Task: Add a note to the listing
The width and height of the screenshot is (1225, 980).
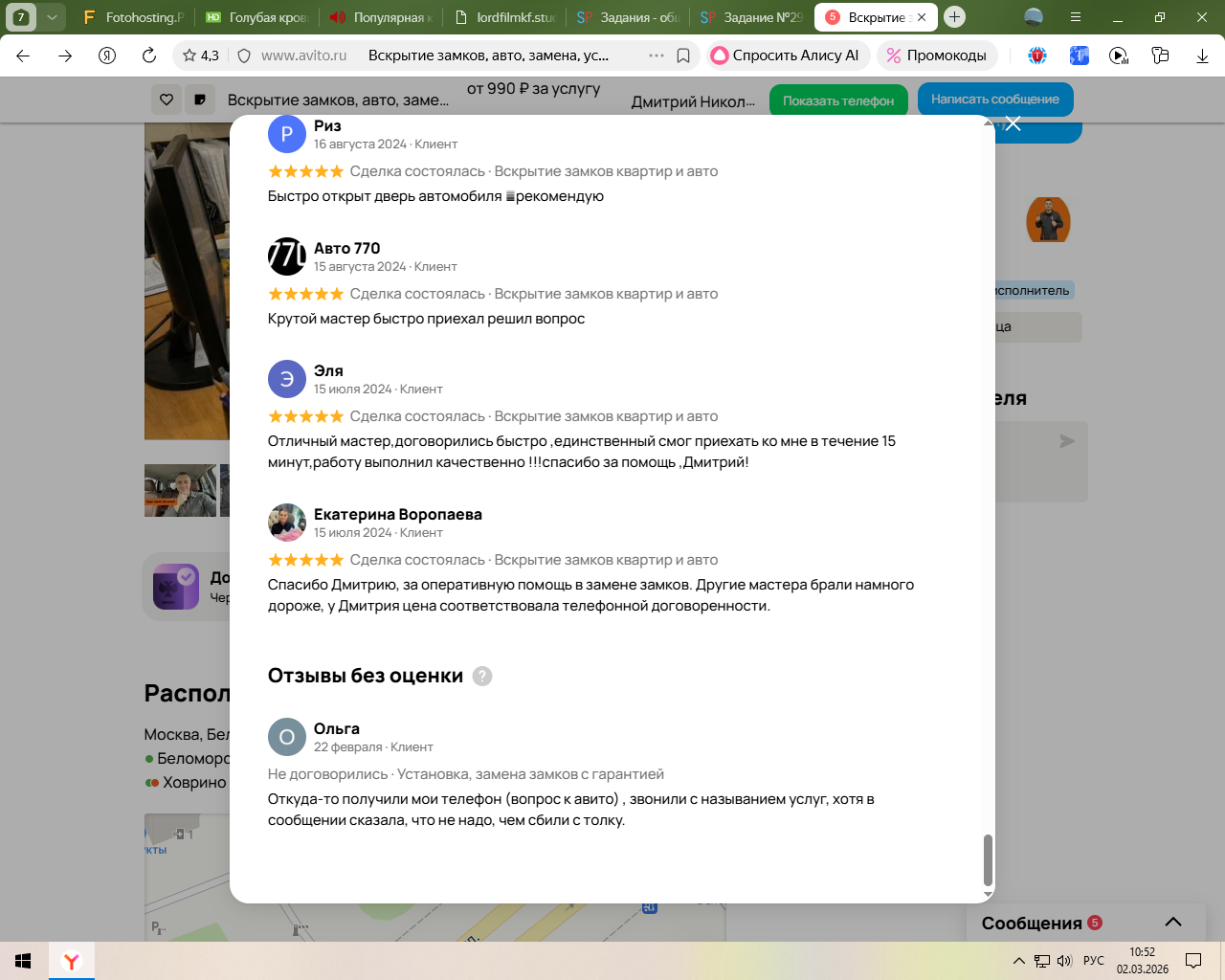Action: click(200, 100)
